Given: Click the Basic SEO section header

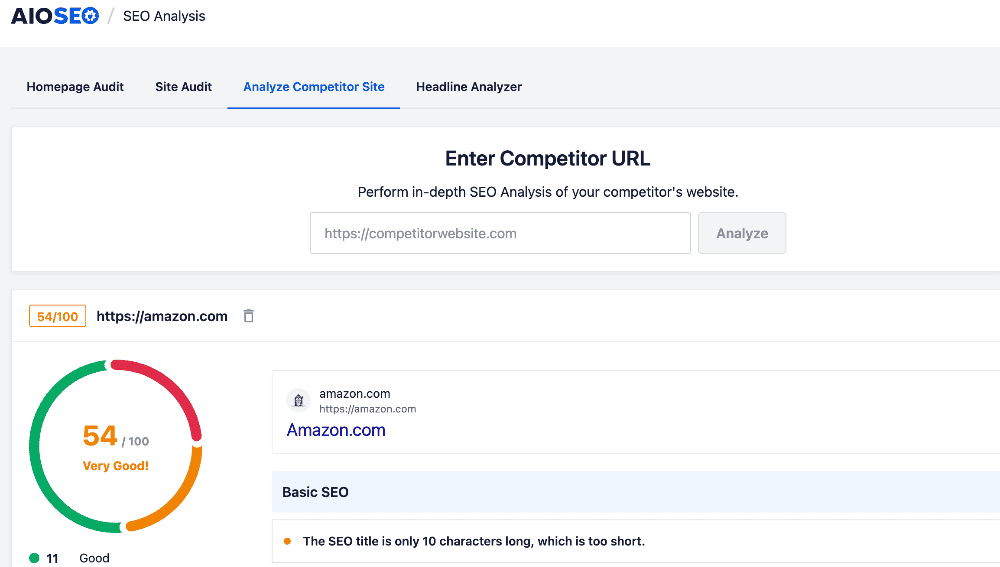Looking at the screenshot, I should [636, 492].
